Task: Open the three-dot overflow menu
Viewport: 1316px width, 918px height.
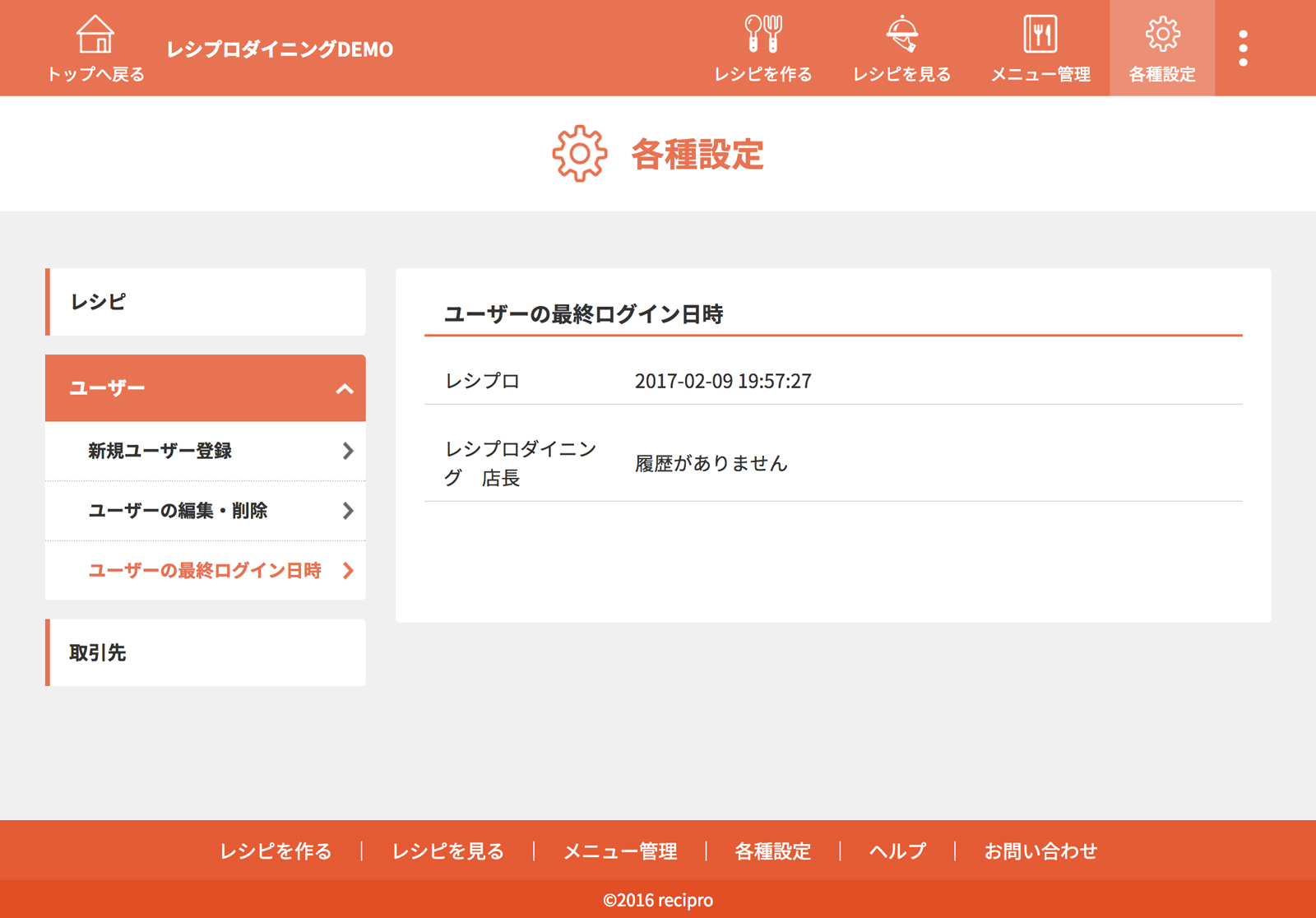Action: click(x=1243, y=49)
